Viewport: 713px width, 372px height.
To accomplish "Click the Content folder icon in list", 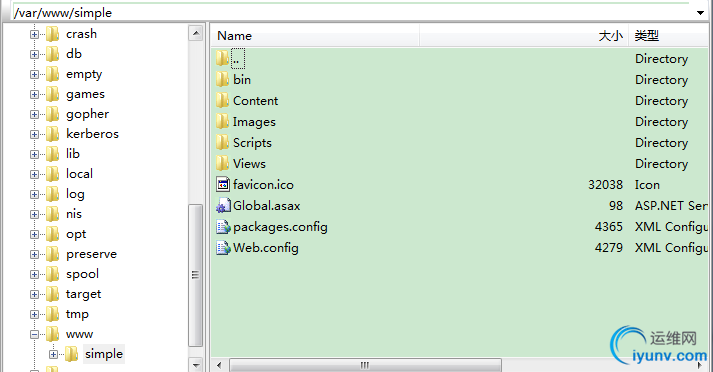I will (222, 101).
